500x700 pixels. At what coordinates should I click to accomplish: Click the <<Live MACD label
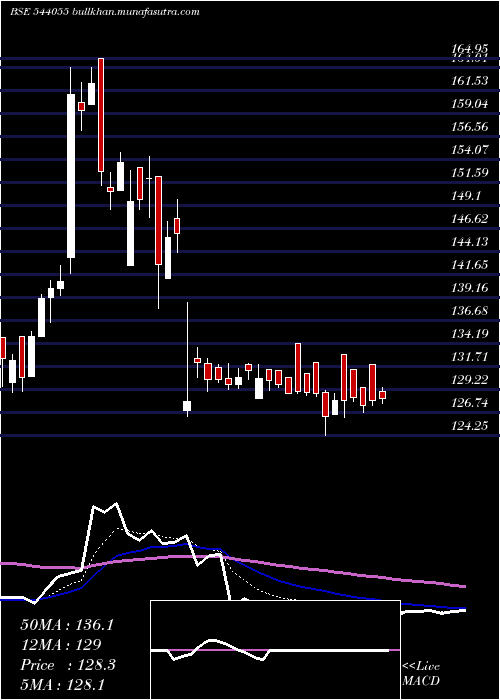coord(421,673)
